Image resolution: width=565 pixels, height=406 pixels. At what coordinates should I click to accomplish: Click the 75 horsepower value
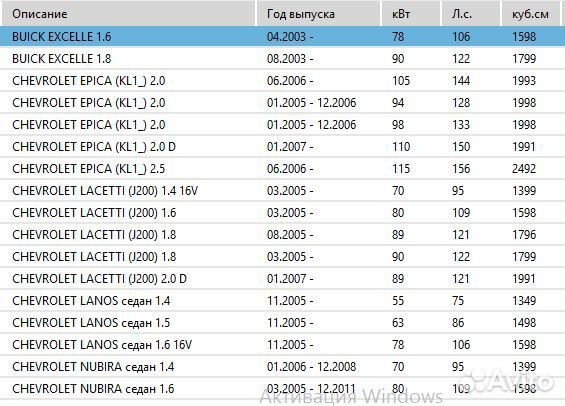[458, 300]
